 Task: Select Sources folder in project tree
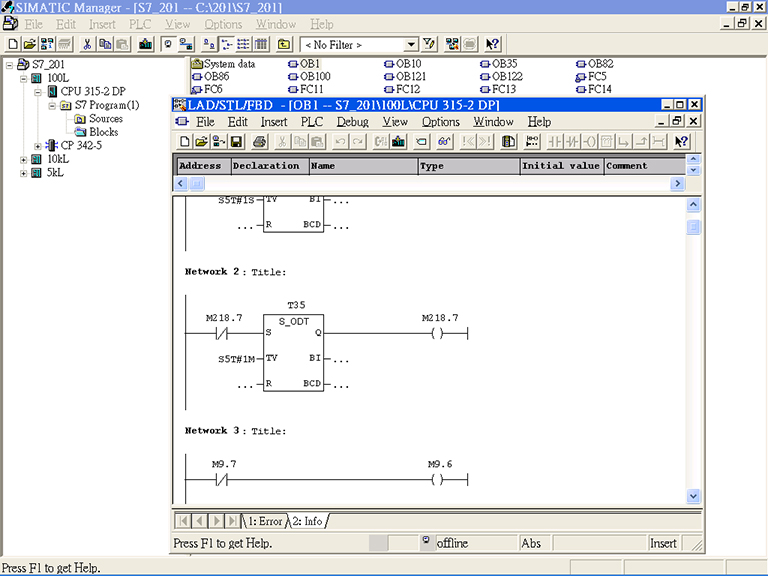point(98,119)
